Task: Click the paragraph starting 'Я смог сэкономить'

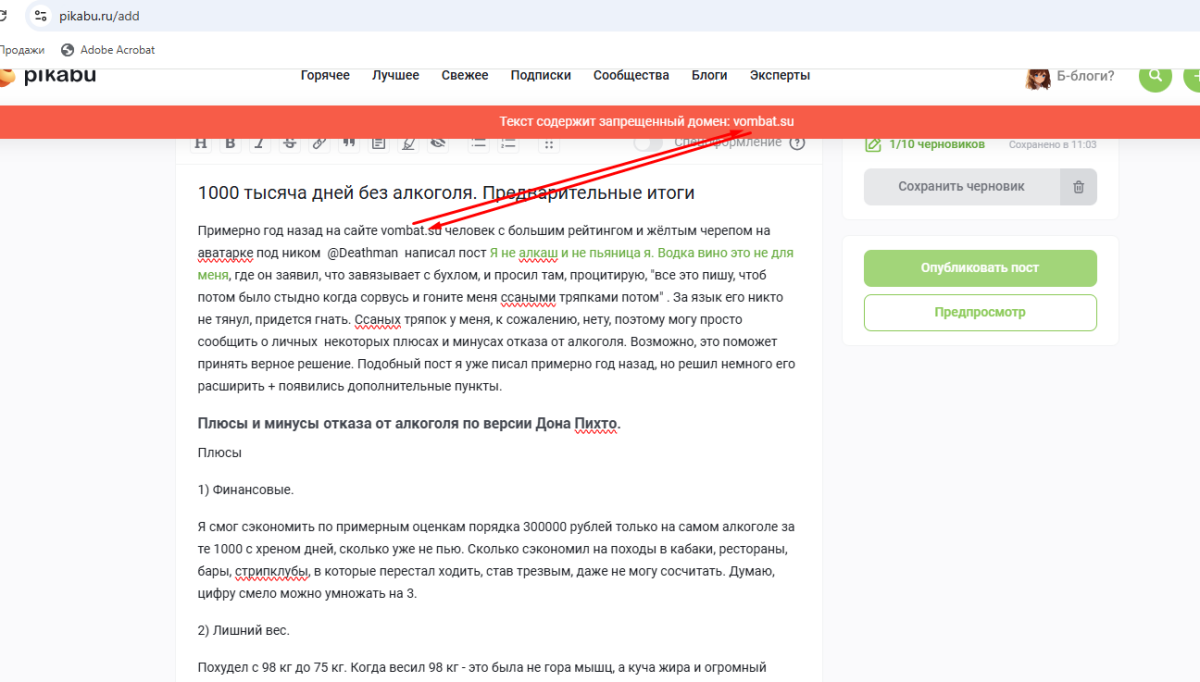Action: click(497, 560)
